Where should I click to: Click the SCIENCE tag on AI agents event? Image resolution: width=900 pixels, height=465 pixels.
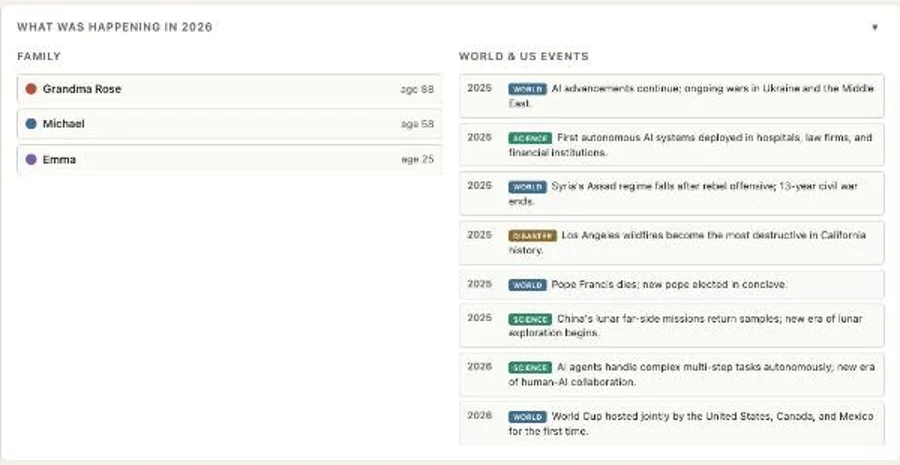pyautogui.click(x=530, y=367)
